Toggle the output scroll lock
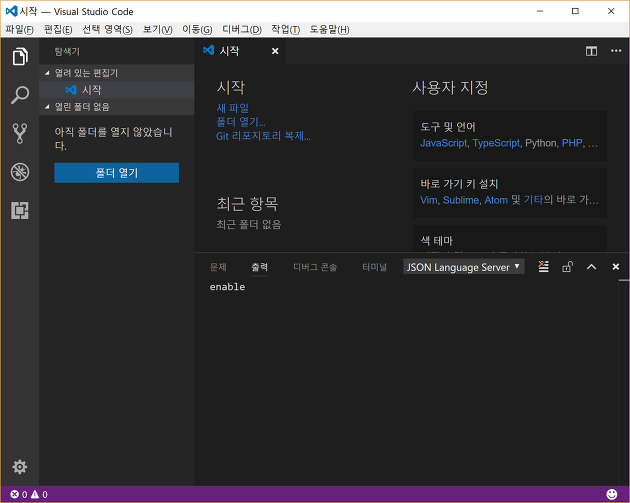 567,267
